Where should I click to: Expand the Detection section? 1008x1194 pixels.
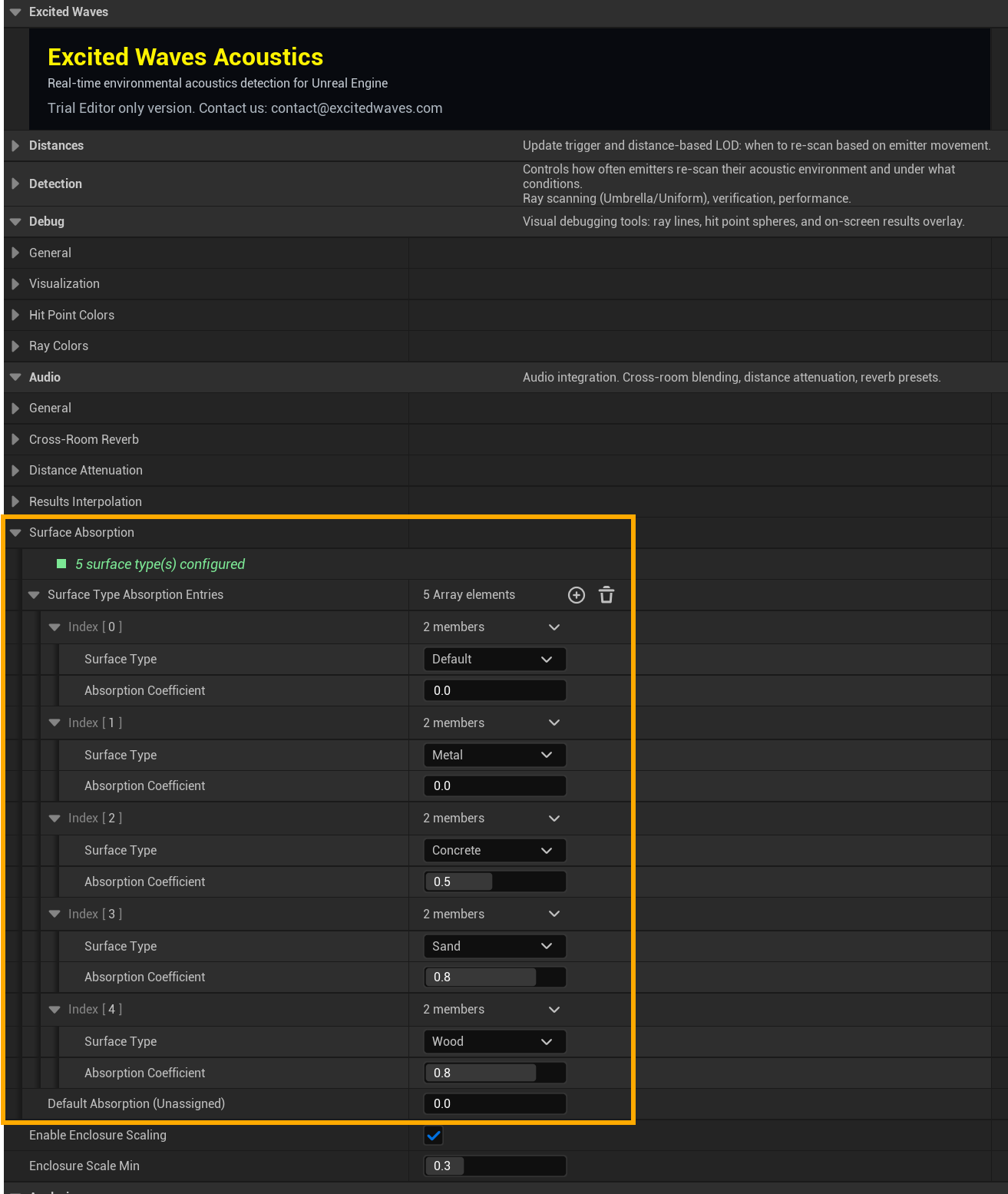tap(15, 184)
